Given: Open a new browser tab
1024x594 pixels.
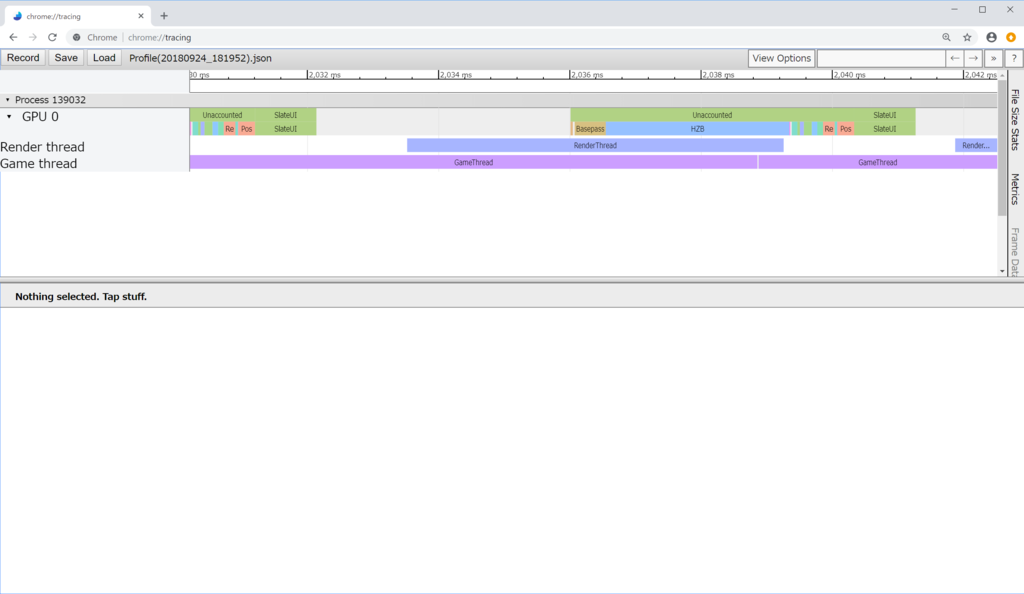Looking at the screenshot, I should pos(164,16).
